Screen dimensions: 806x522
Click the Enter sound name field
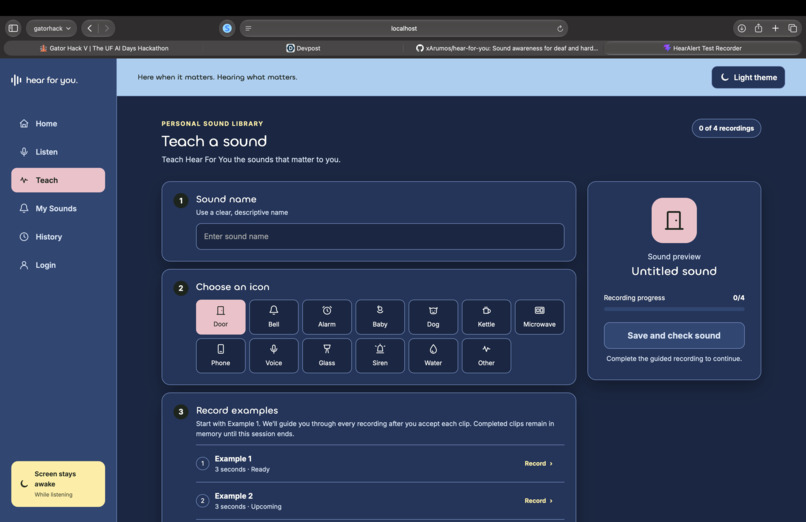point(380,236)
